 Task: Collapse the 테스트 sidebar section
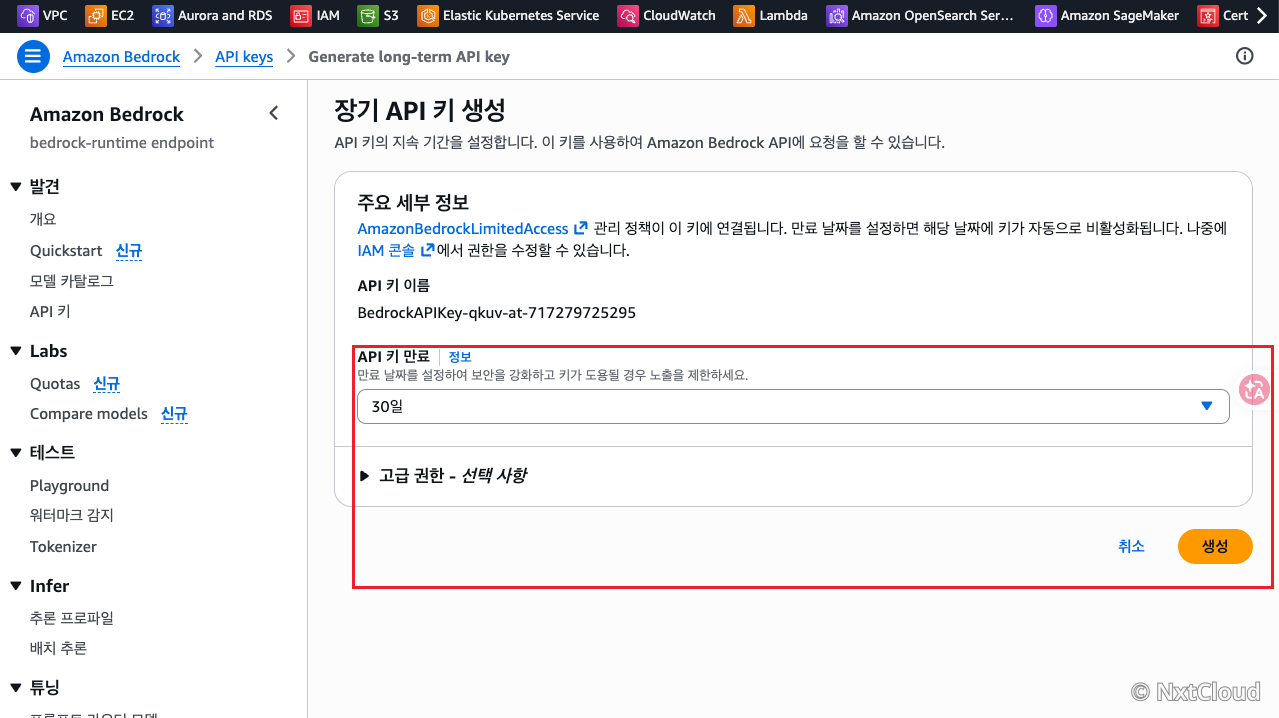point(15,452)
